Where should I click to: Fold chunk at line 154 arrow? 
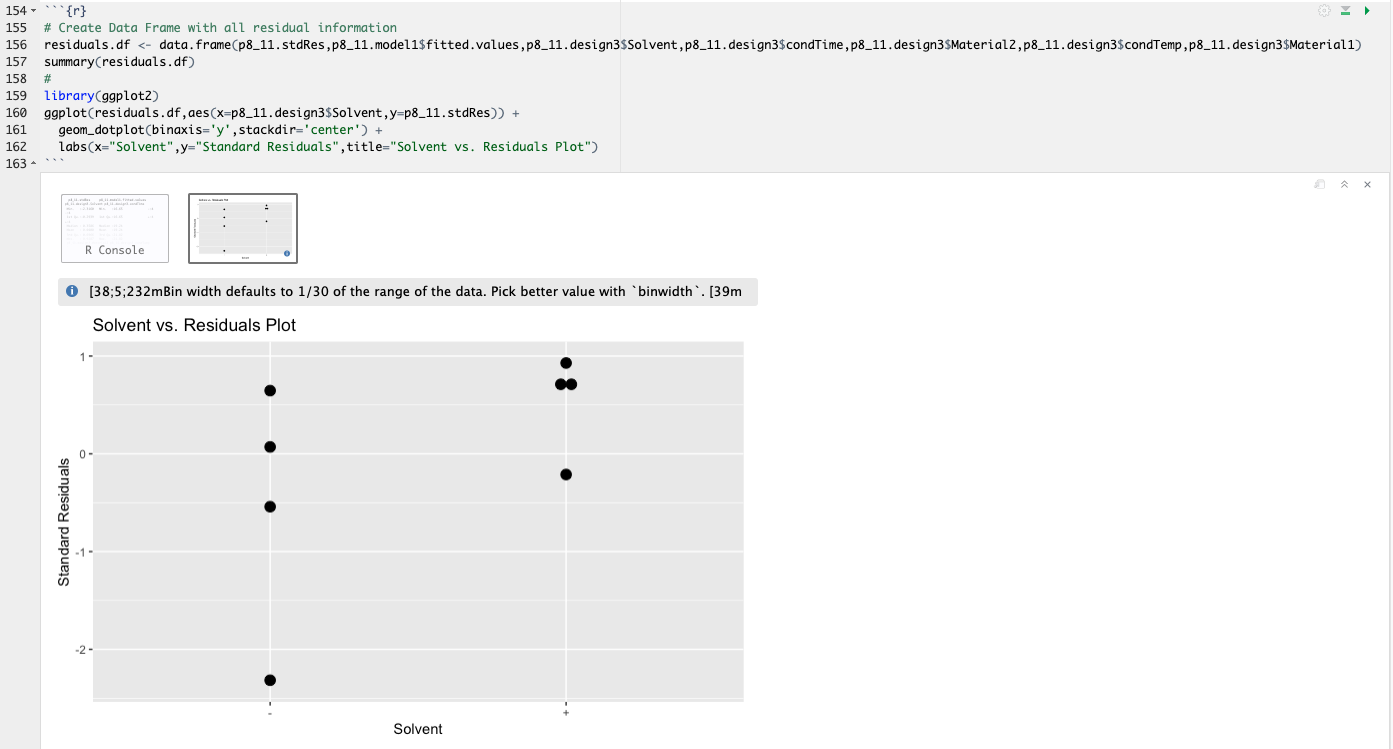[x=35, y=10]
